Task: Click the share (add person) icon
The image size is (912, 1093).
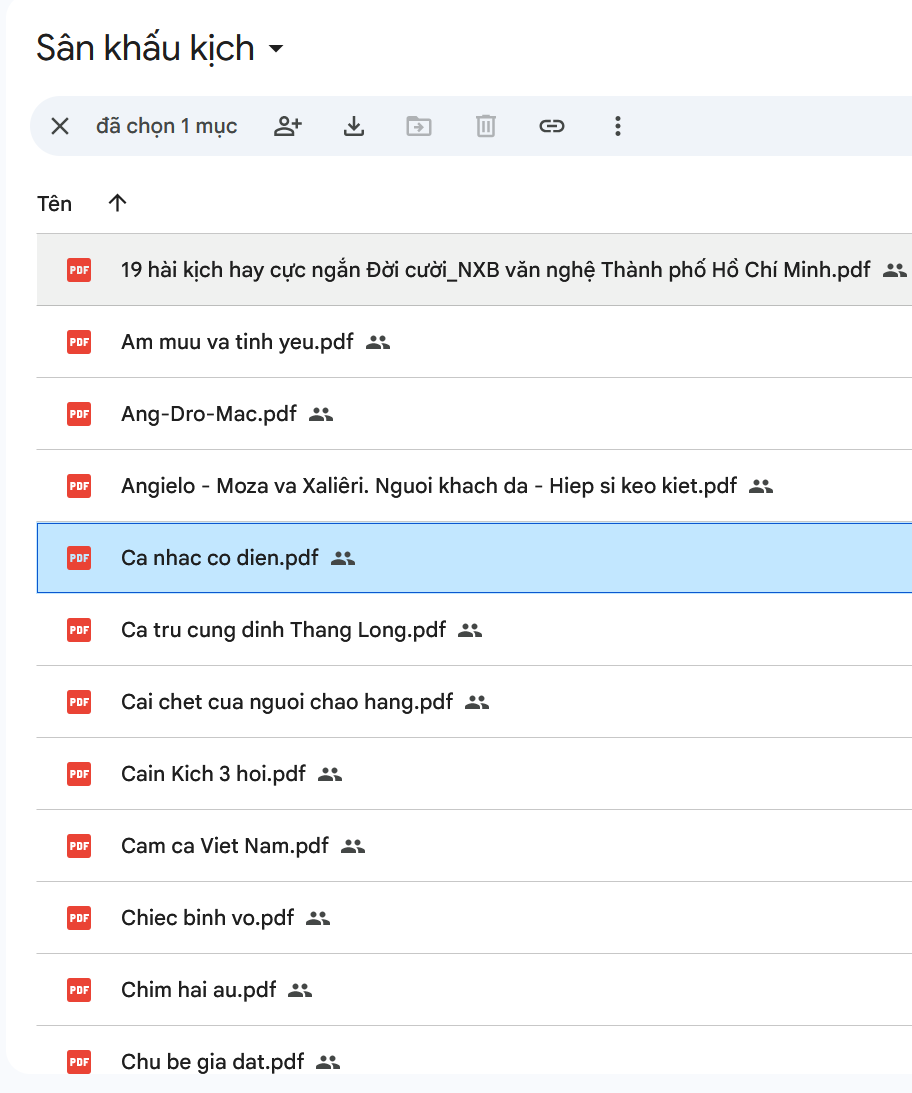Action: (288, 126)
